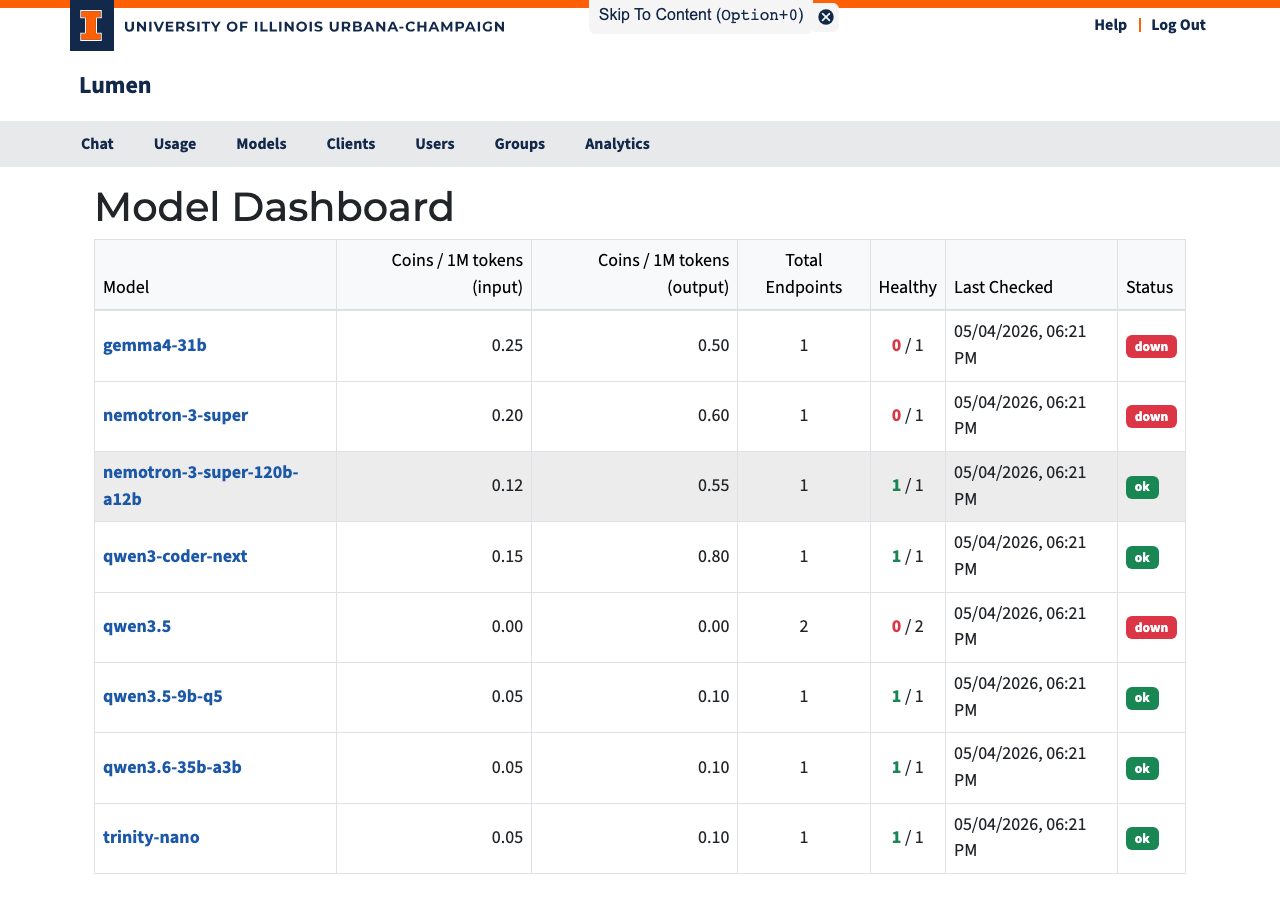The height and width of the screenshot is (900, 1280).
Task: Click the down status badge for qwen3.5
Action: coord(1151,627)
